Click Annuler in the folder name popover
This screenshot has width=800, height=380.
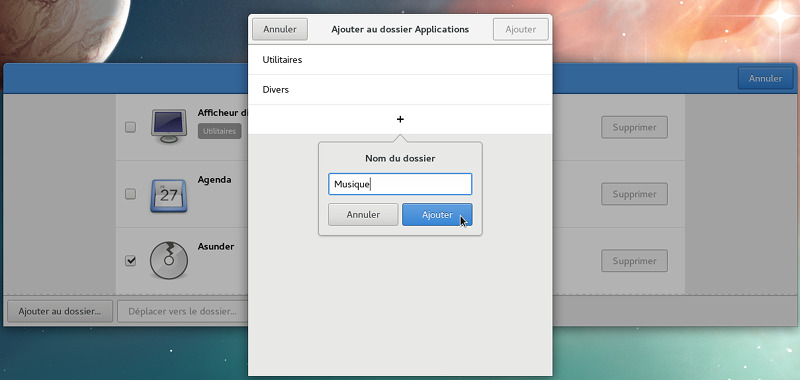point(363,215)
